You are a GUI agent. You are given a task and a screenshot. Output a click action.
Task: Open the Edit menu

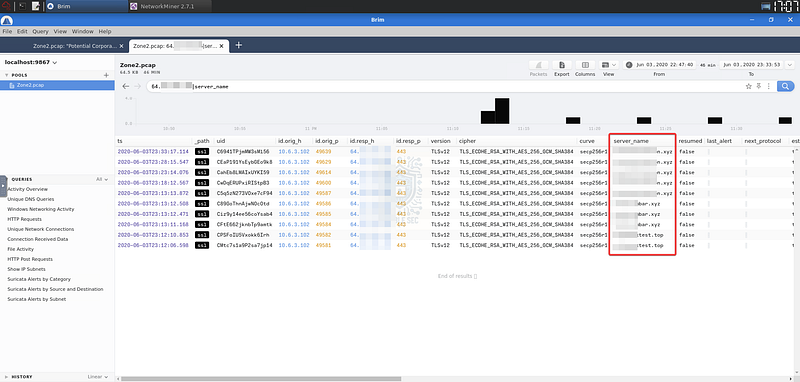(22, 31)
